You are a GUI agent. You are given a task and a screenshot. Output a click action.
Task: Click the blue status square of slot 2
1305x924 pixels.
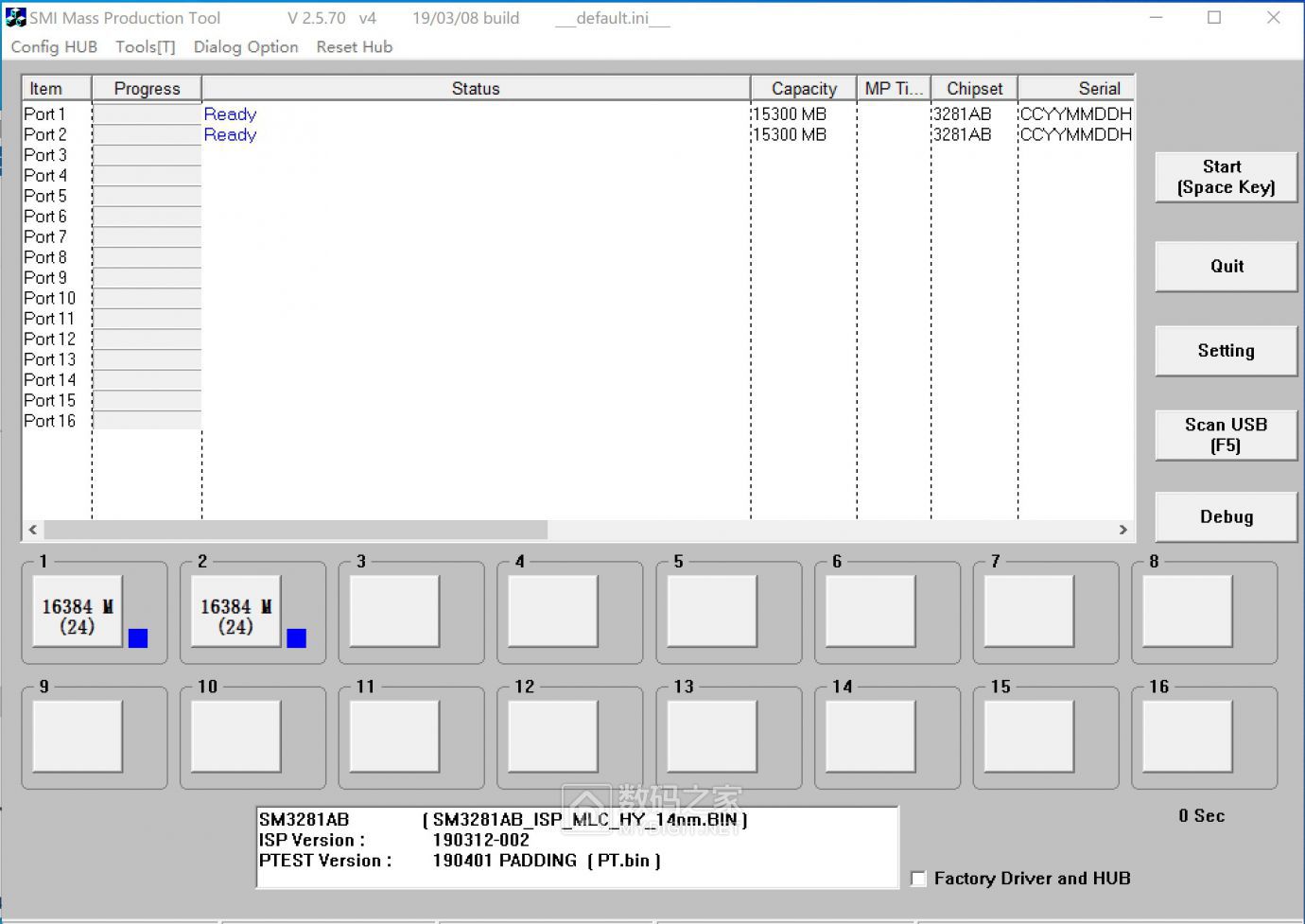[296, 638]
